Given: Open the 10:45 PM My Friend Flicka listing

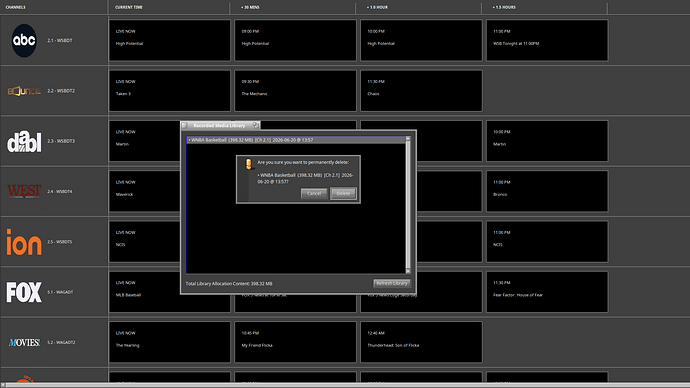Looking at the screenshot, I should pos(295,342).
